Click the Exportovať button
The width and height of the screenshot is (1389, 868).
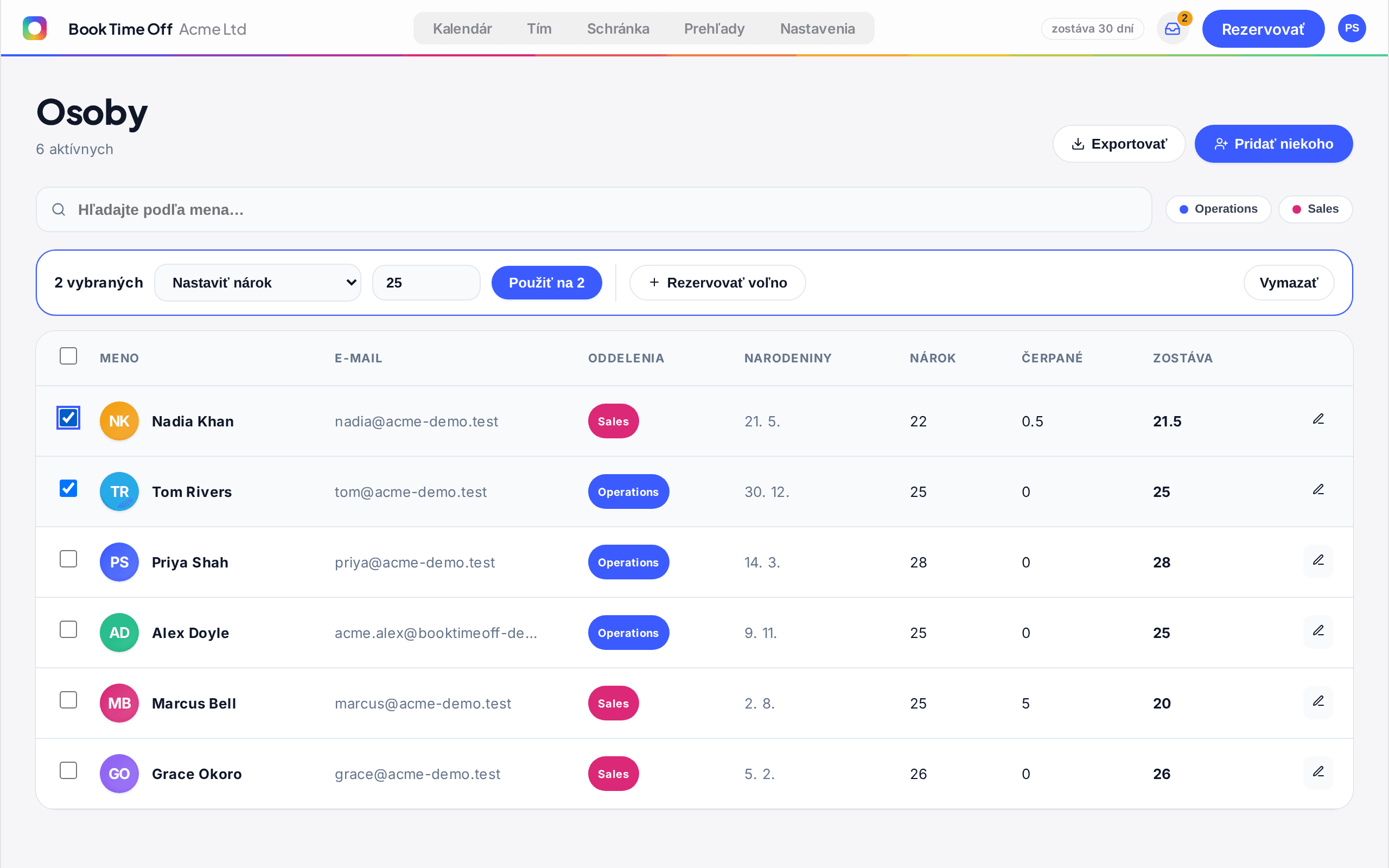(x=1119, y=144)
